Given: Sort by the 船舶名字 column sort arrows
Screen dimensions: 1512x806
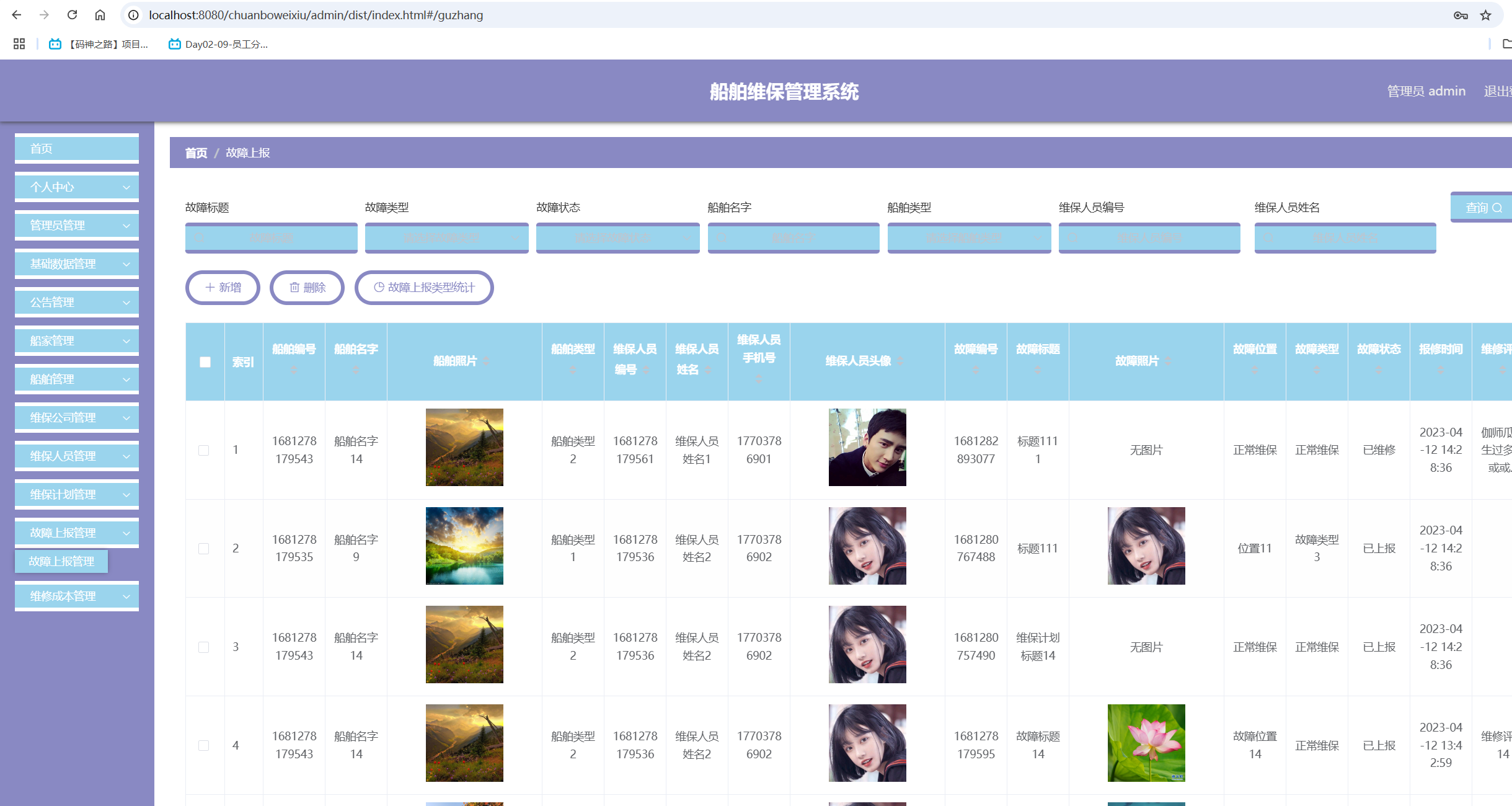Looking at the screenshot, I should [356, 370].
